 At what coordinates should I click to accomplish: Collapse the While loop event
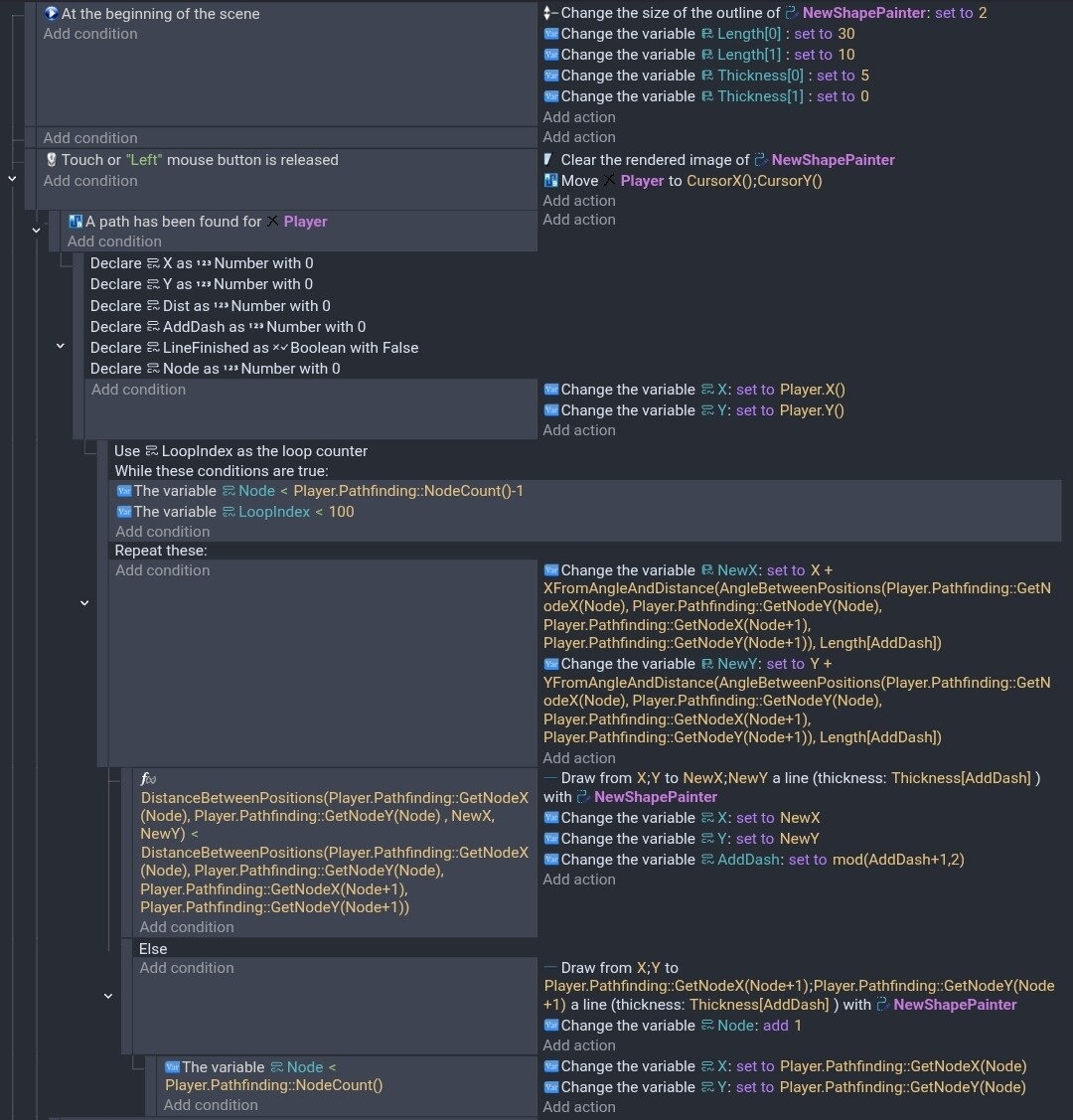(x=84, y=602)
